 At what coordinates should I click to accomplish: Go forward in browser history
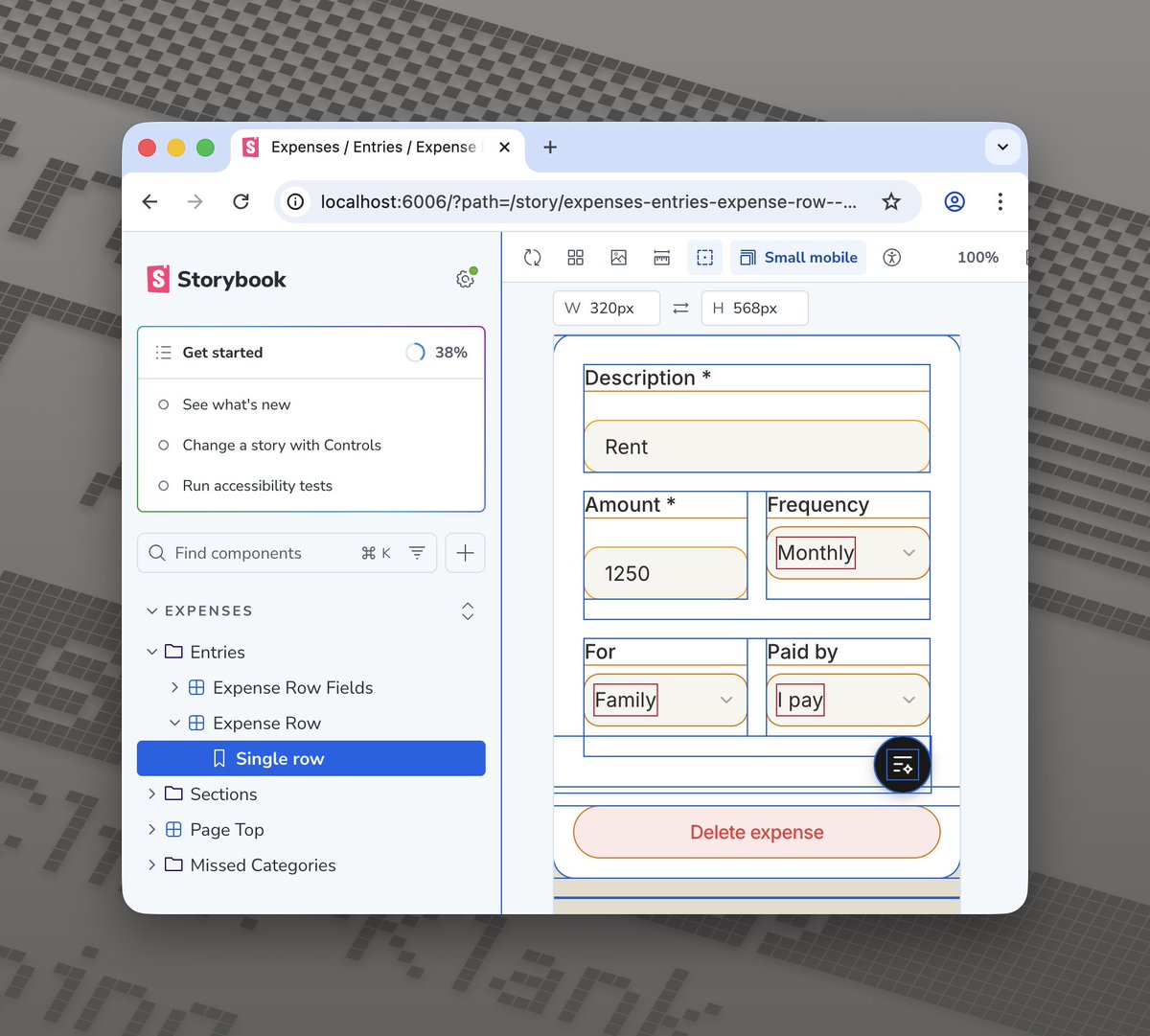pyautogui.click(x=195, y=201)
